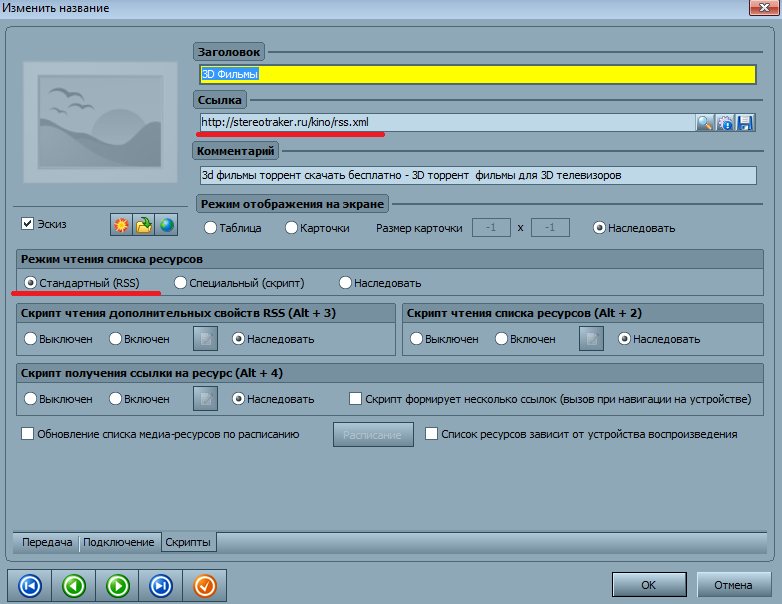Go to first item with the blue skip-back button
The width and height of the screenshot is (782, 604).
point(30,585)
